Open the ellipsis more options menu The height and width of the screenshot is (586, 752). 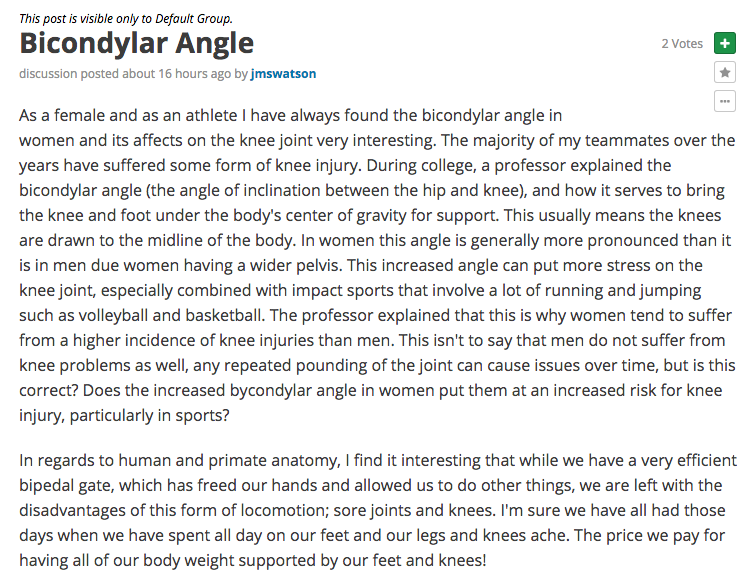(x=725, y=101)
